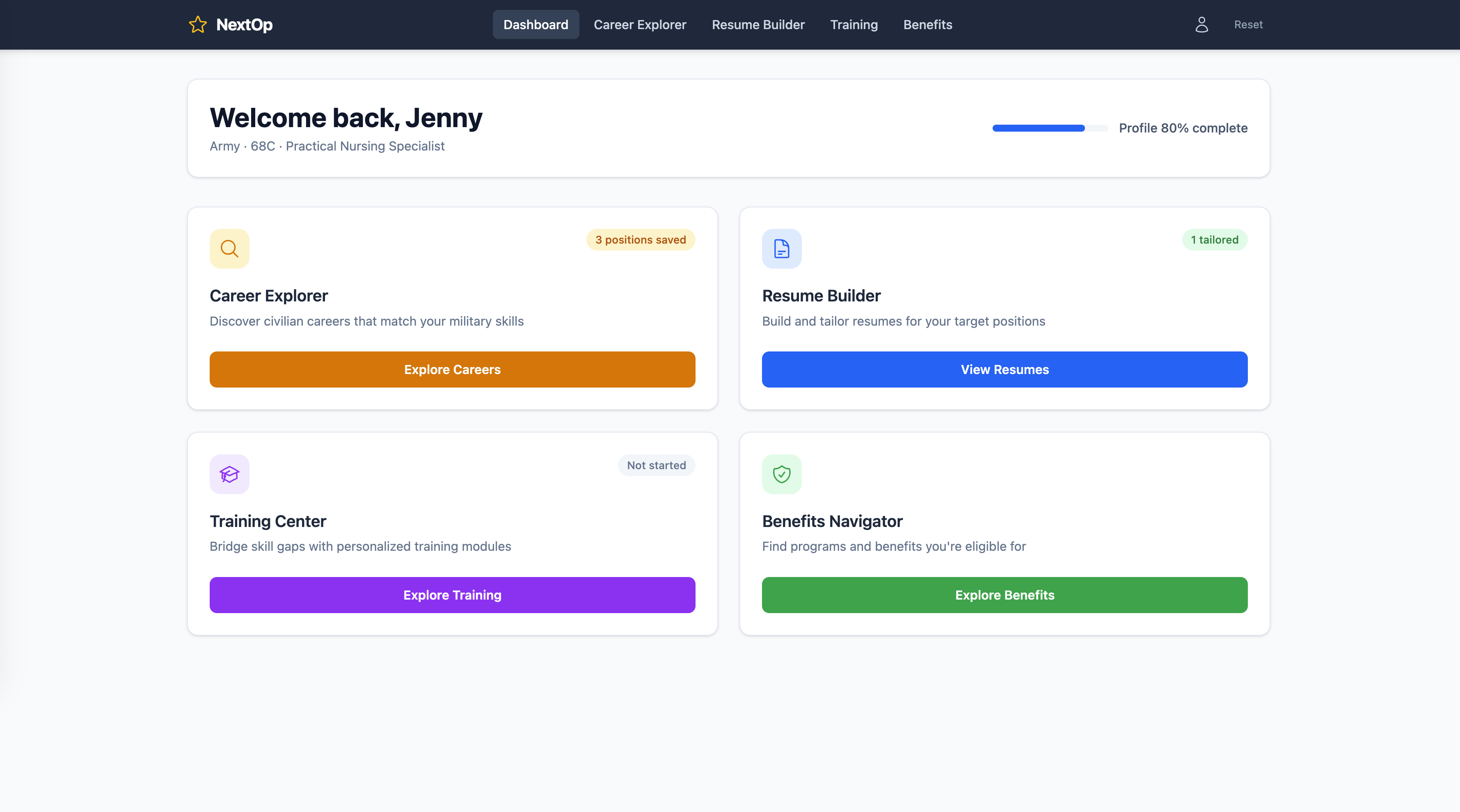Open the Training nav item

pos(854,24)
